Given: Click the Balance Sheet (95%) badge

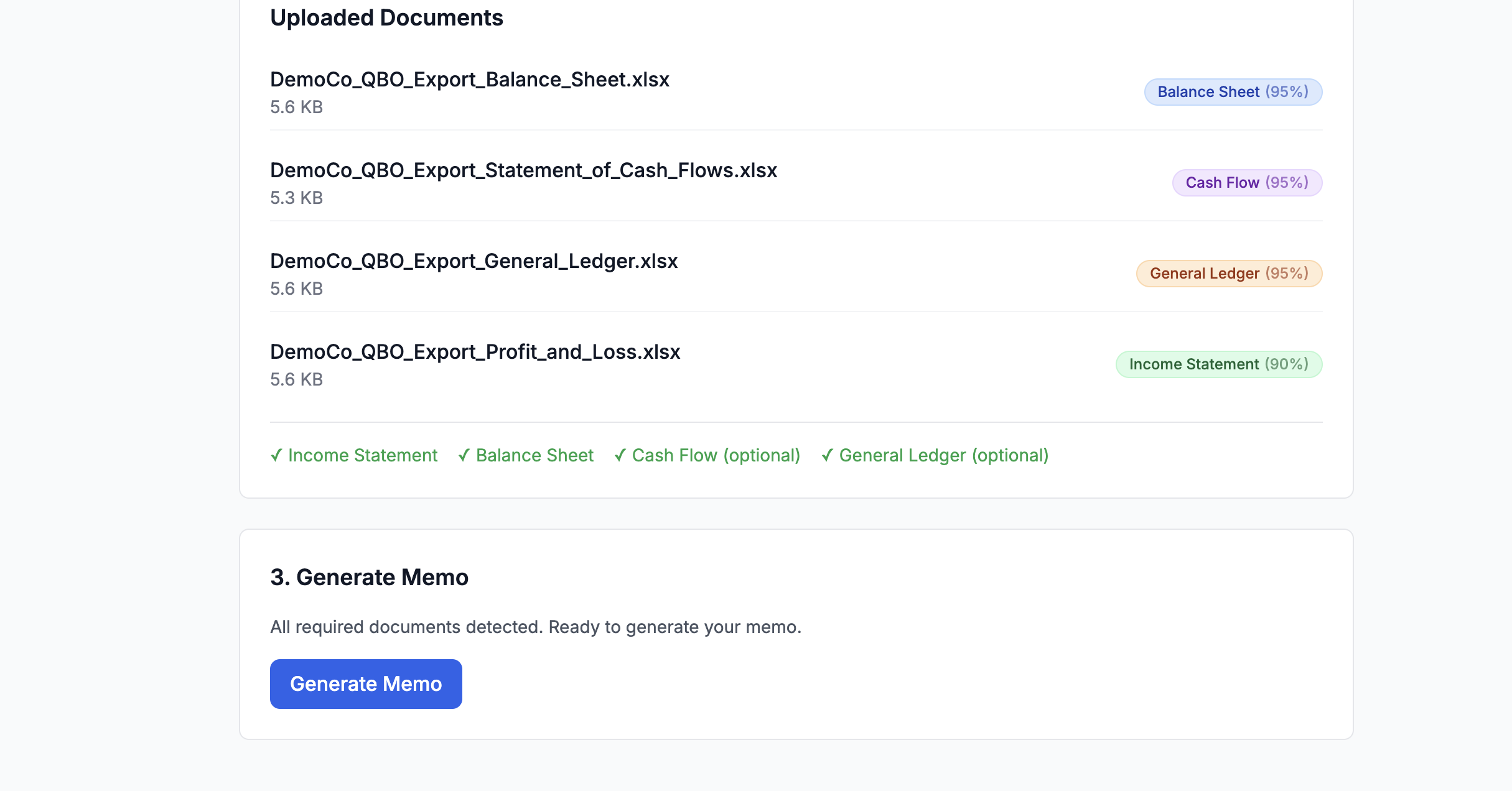Looking at the screenshot, I should 1233,91.
